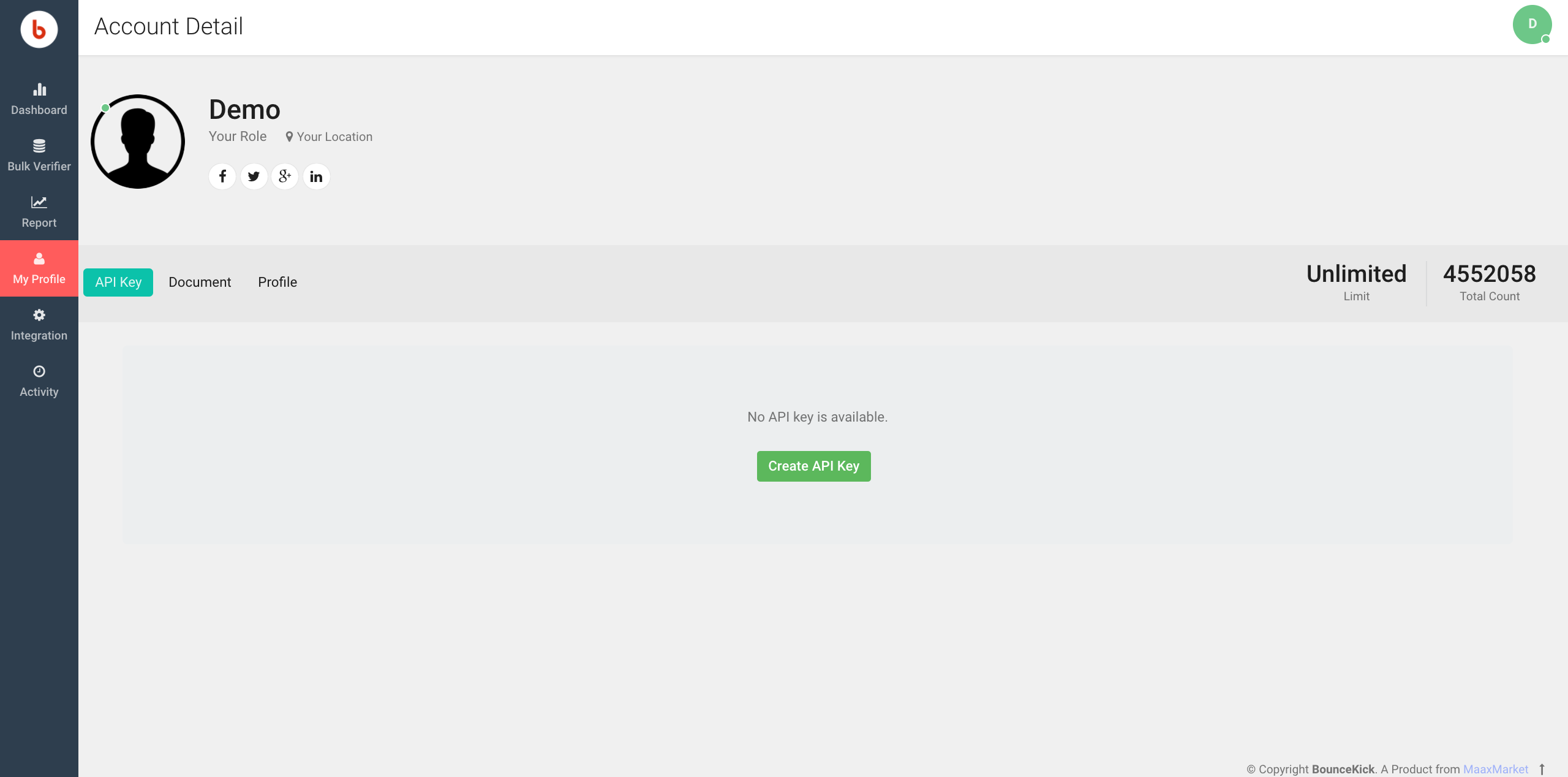The width and height of the screenshot is (1568, 777).
Task: Click the Activity sidebar icon
Action: 39,380
